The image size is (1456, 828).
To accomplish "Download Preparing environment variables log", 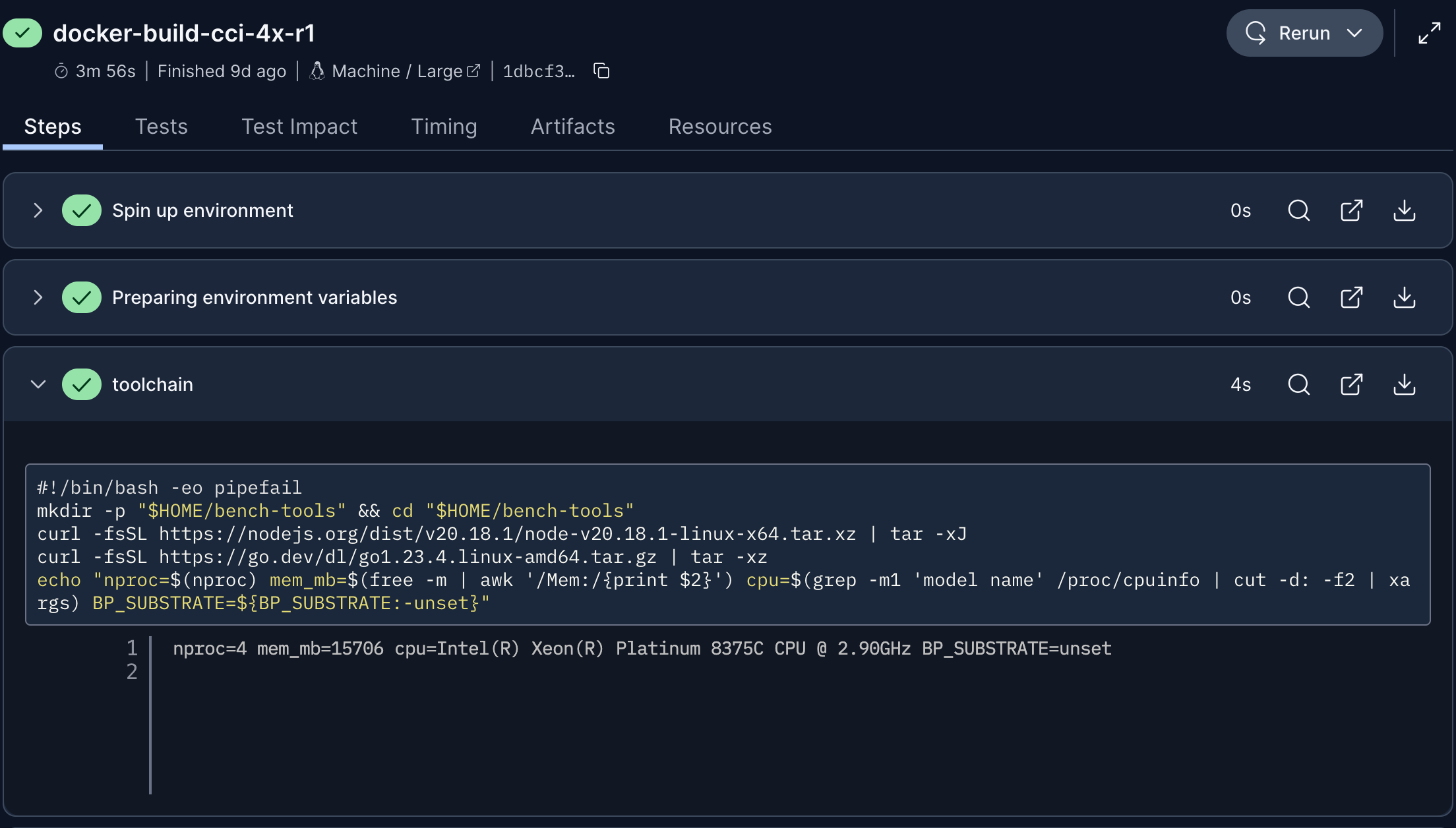I will [x=1405, y=298].
